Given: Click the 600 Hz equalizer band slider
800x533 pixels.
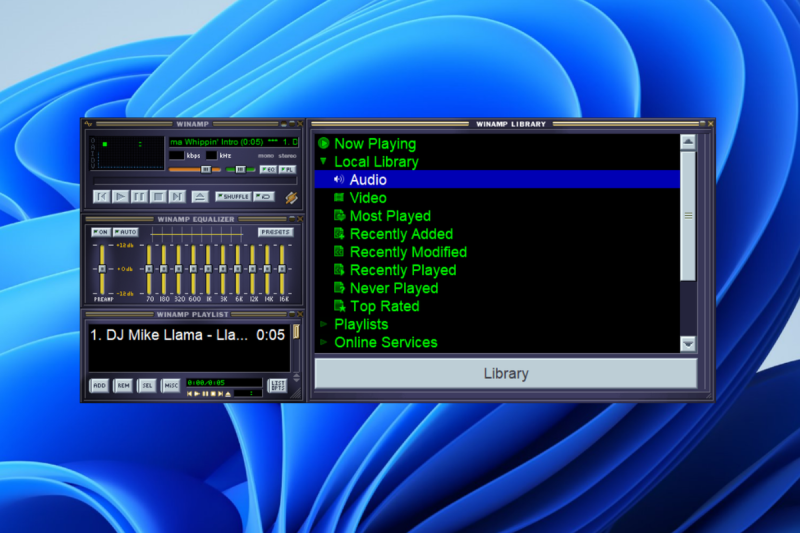Looking at the screenshot, I should tap(193, 269).
